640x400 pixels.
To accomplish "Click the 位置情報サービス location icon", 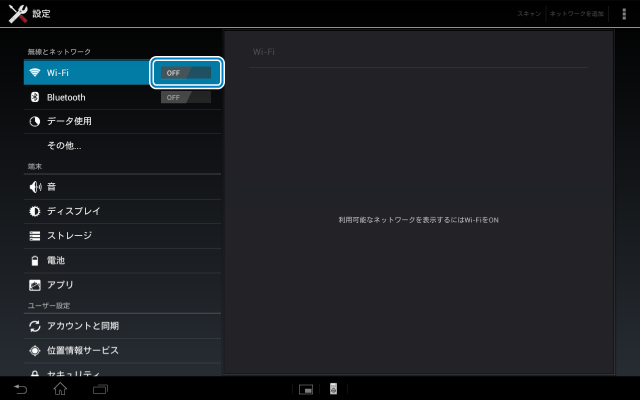I will point(35,350).
